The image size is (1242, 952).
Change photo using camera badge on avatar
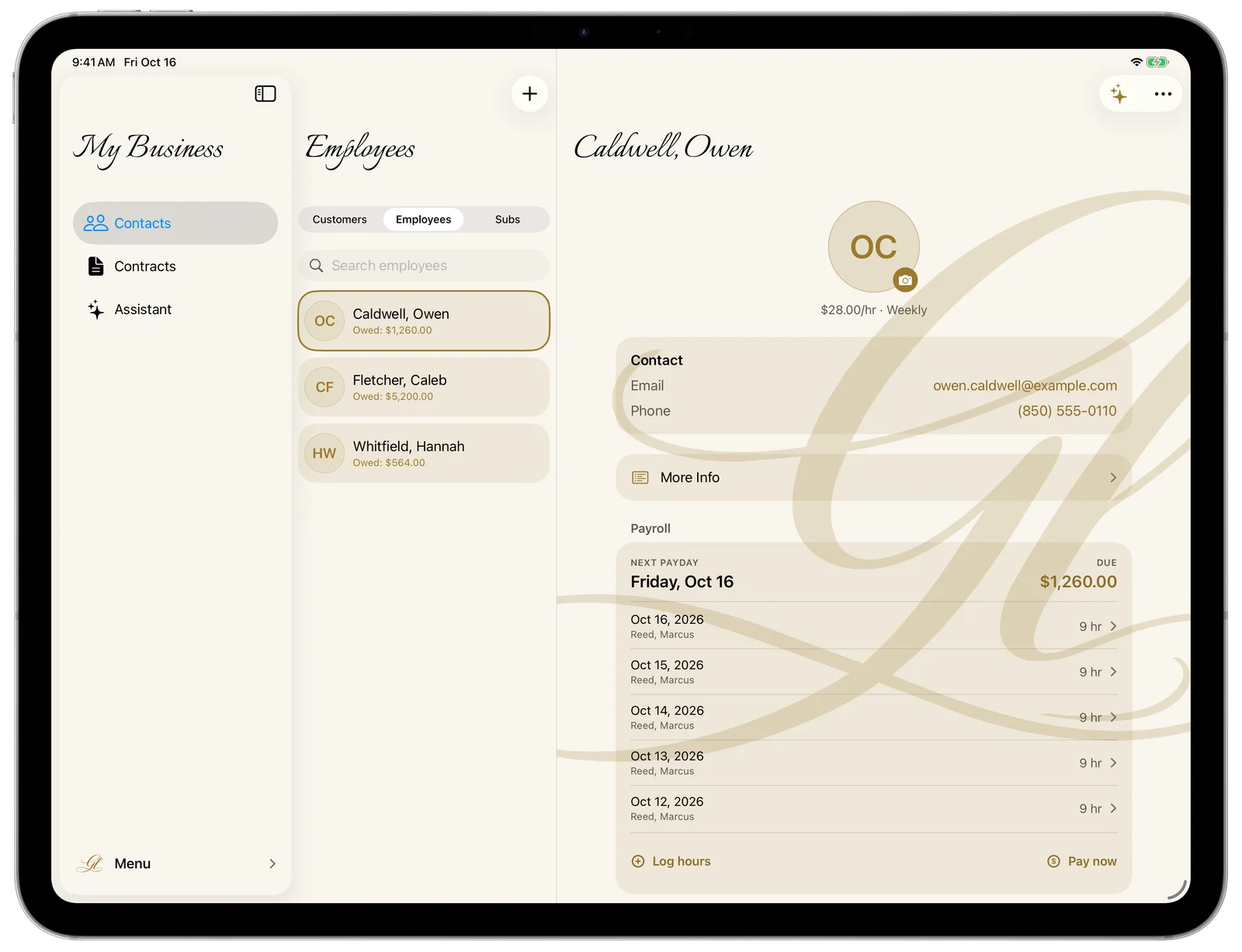coord(905,280)
